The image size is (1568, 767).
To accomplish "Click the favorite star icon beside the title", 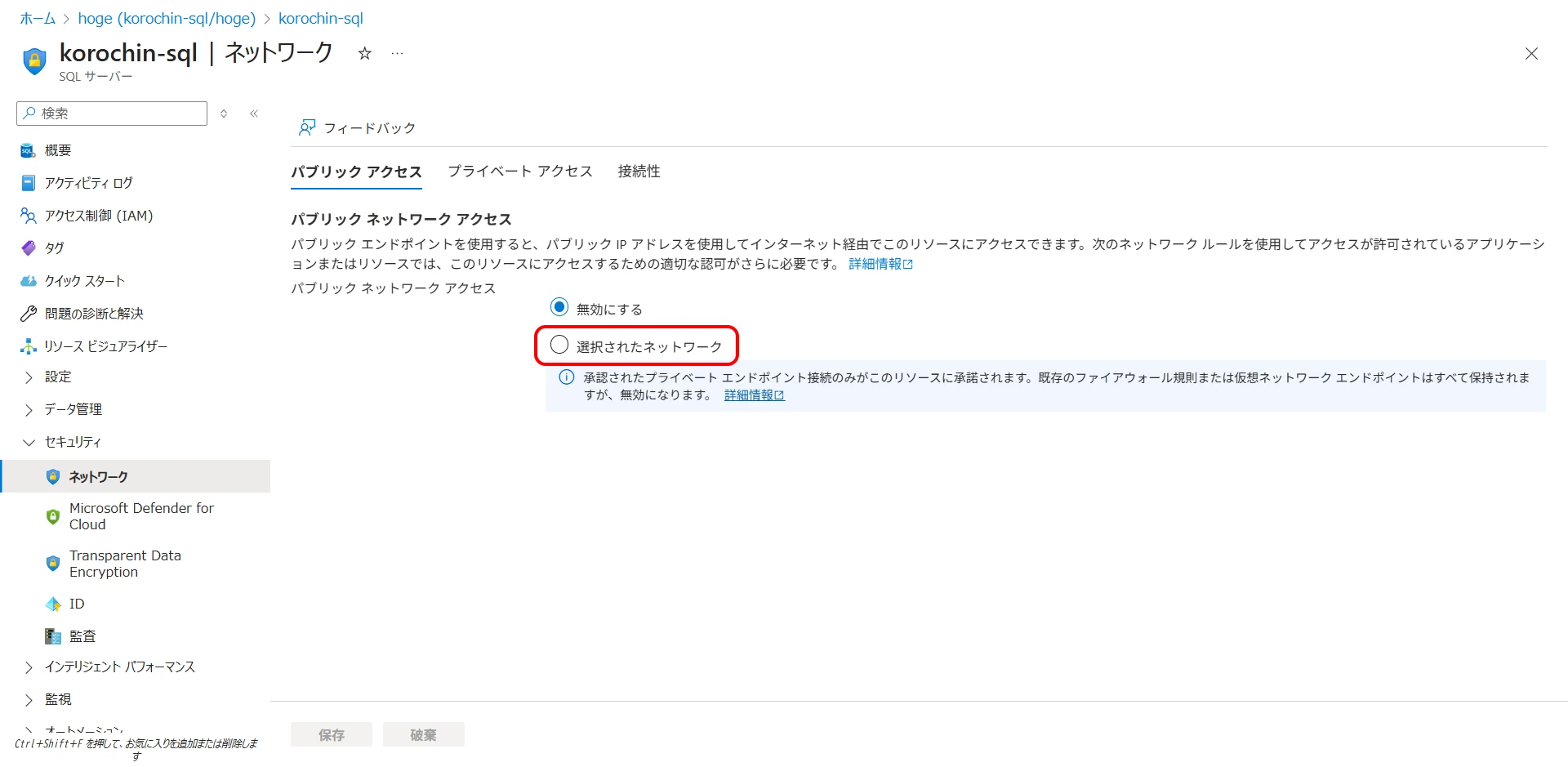I will 364,54.
